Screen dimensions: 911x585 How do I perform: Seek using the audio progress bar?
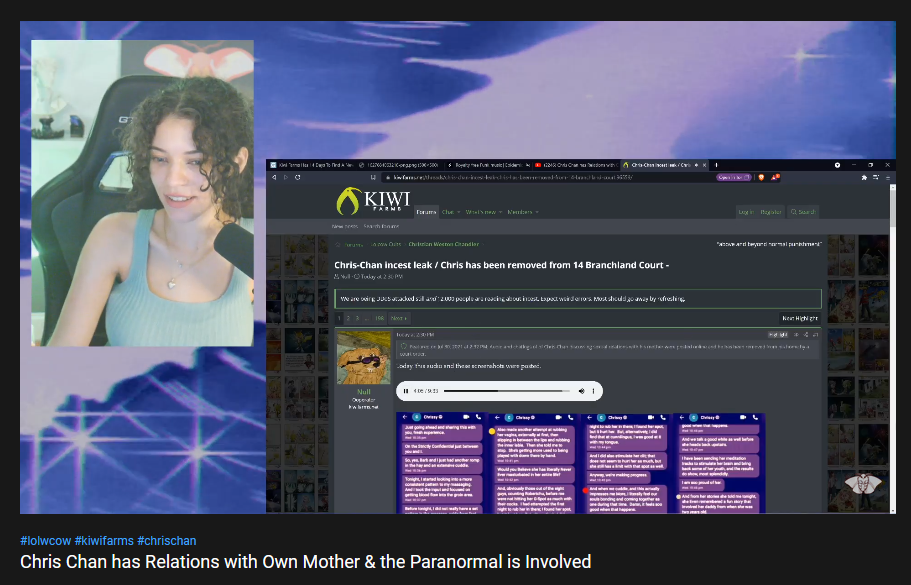coord(507,391)
